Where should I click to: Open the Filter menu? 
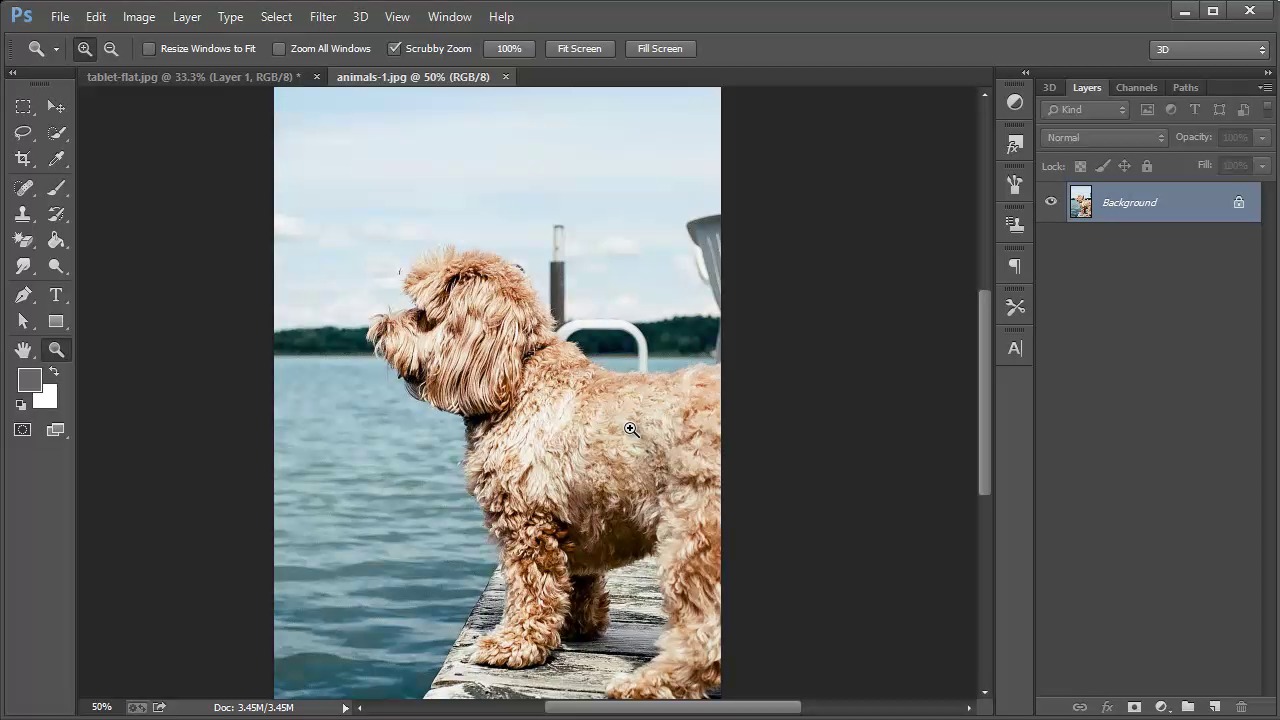click(x=322, y=17)
